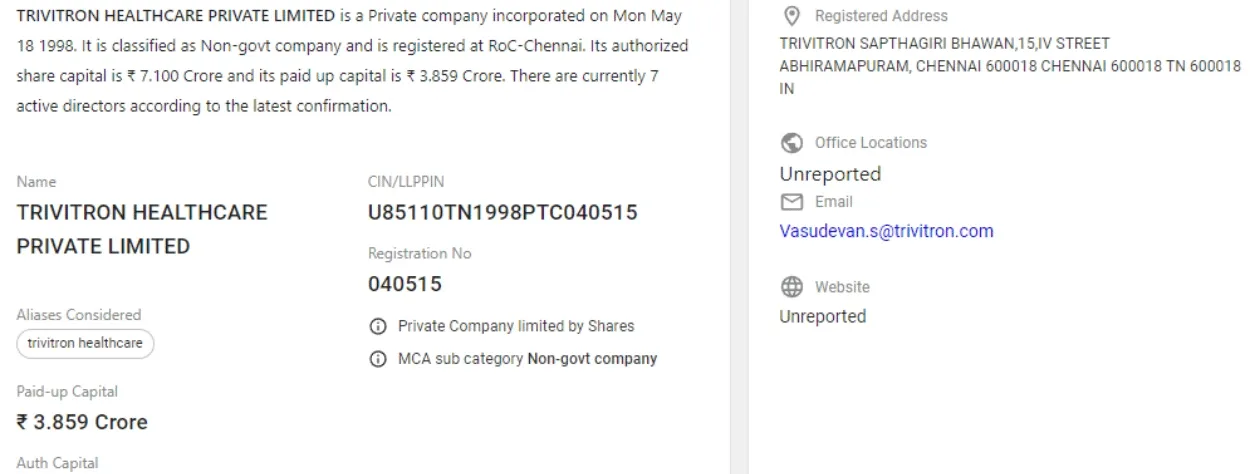Viewport: 1250px width, 474px height.
Task: Click the Unreported value under Website
Action: pyautogui.click(x=822, y=316)
